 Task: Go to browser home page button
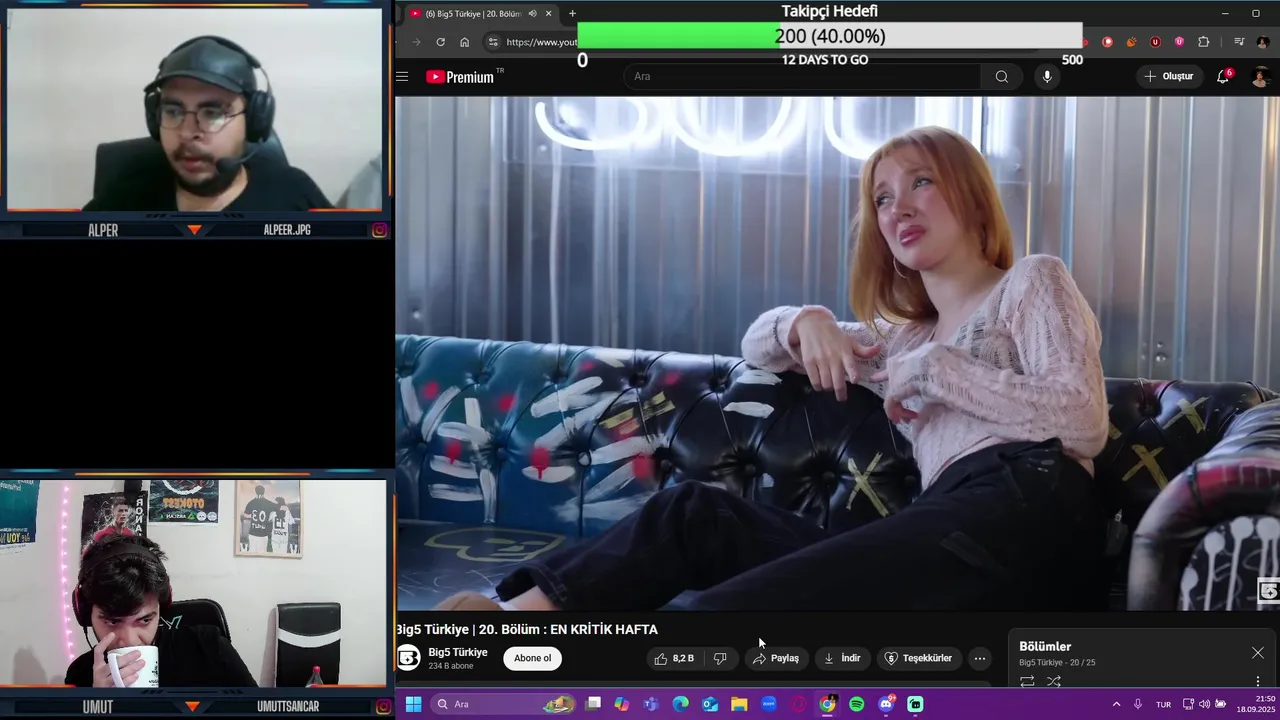pos(464,42)
